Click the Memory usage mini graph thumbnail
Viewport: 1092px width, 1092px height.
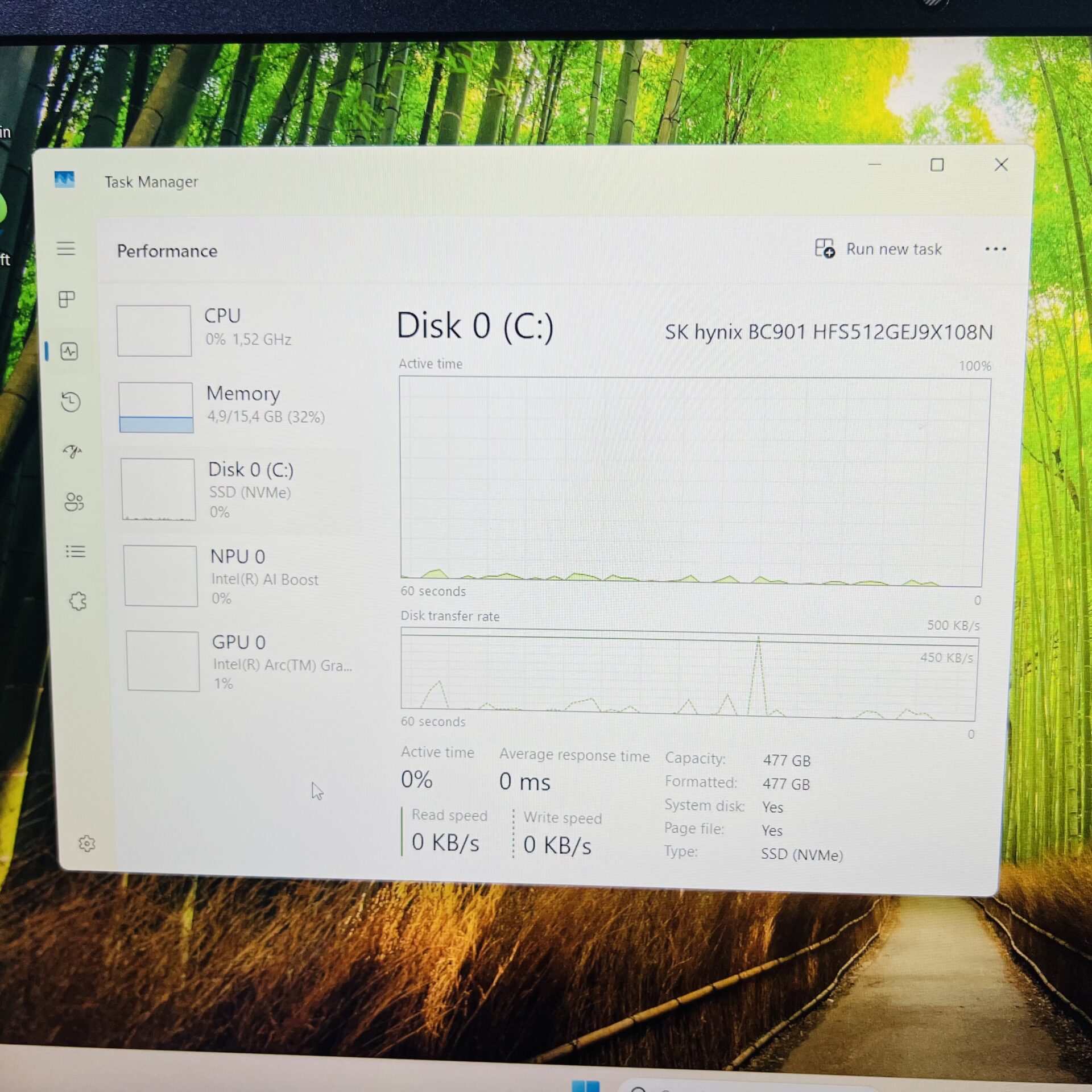pos(156,407)
